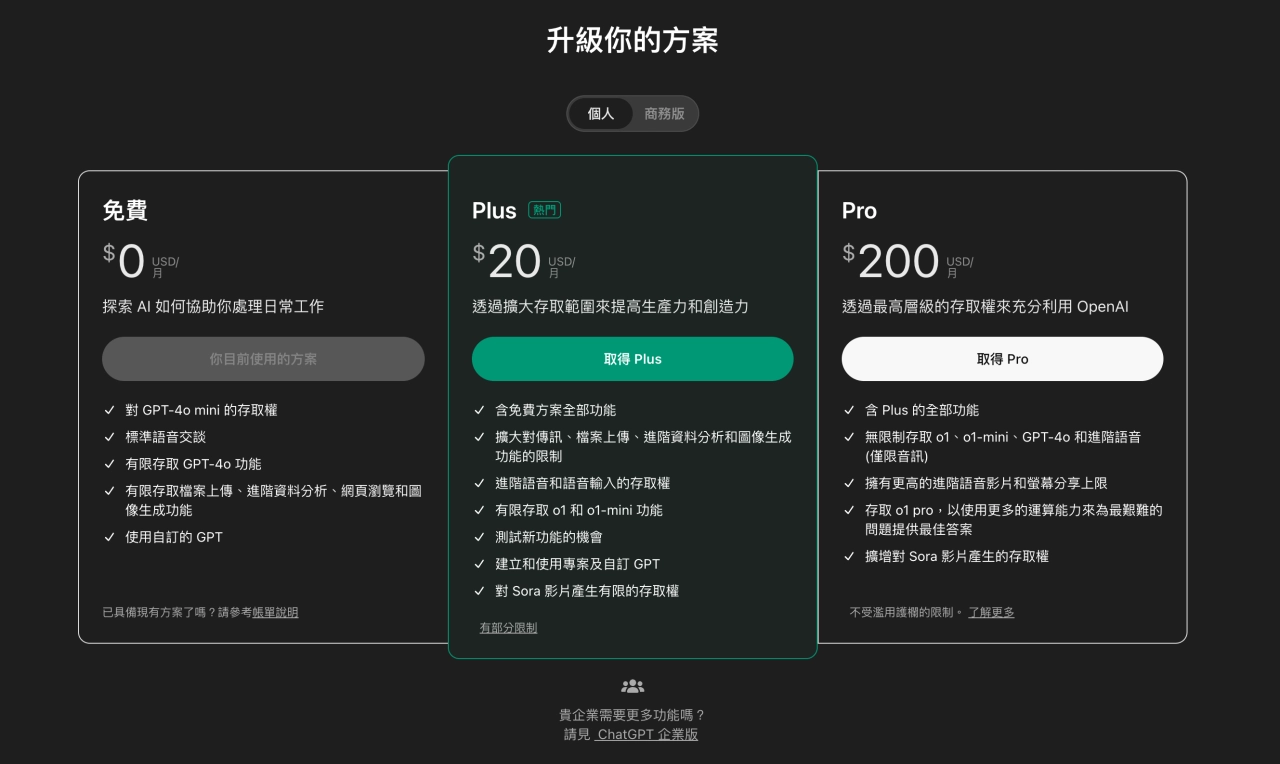This screenshot has height=764, width=1280.
Task: Click the text 探索 AI 如何協助你處理日常工作
Action: (x=213, y=307)
